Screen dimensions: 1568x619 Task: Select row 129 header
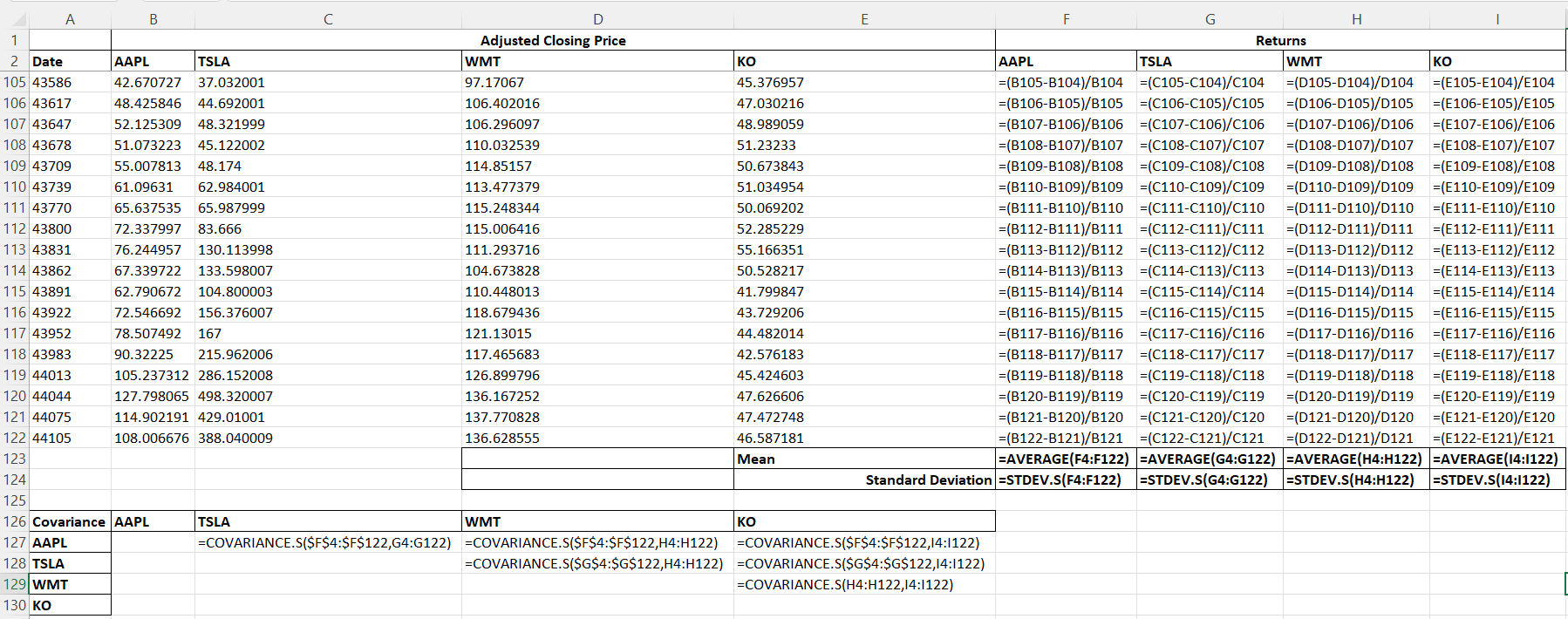click(x=15, y=584)
